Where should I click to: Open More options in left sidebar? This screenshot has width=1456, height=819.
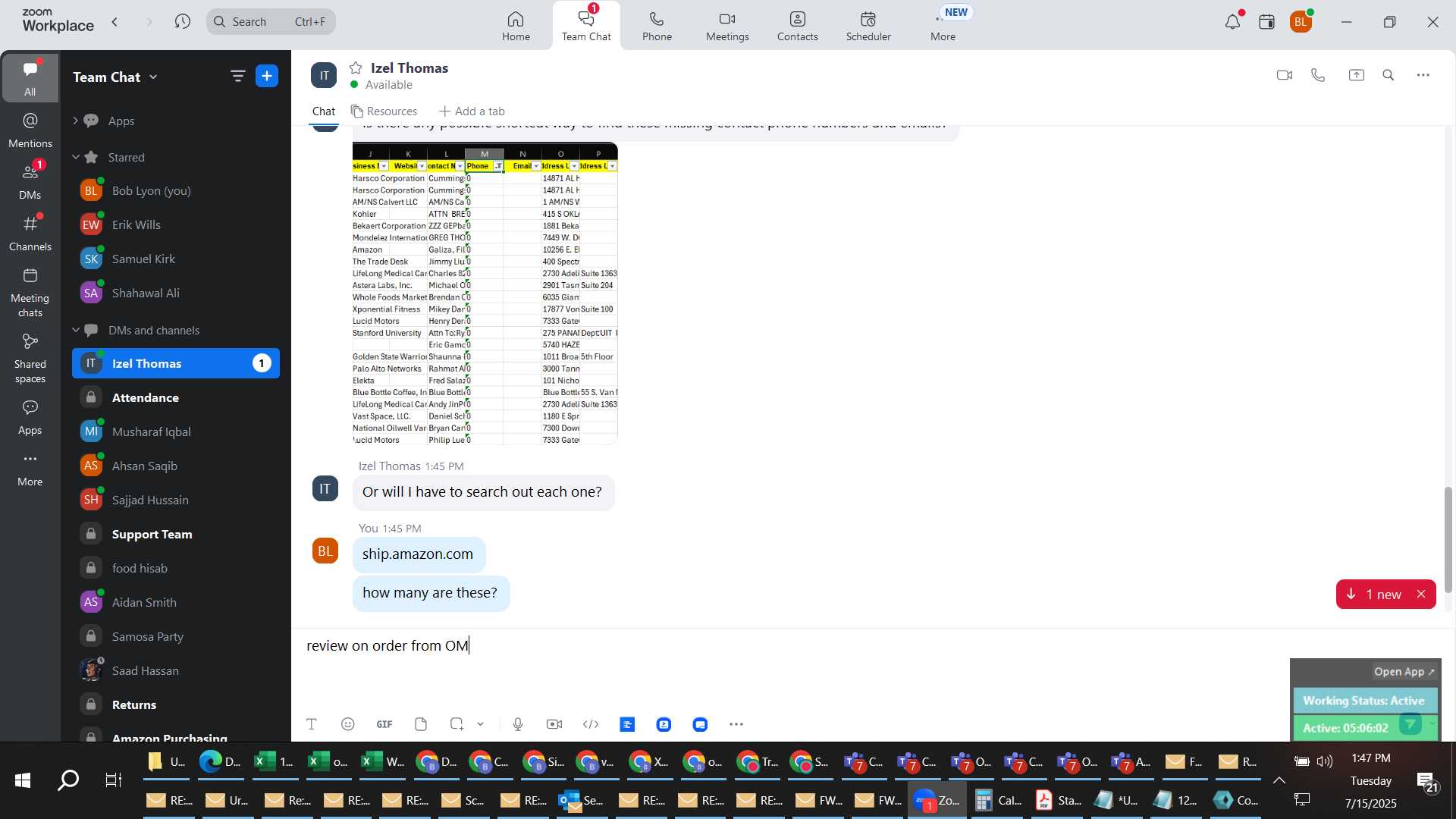coord(30,469)
